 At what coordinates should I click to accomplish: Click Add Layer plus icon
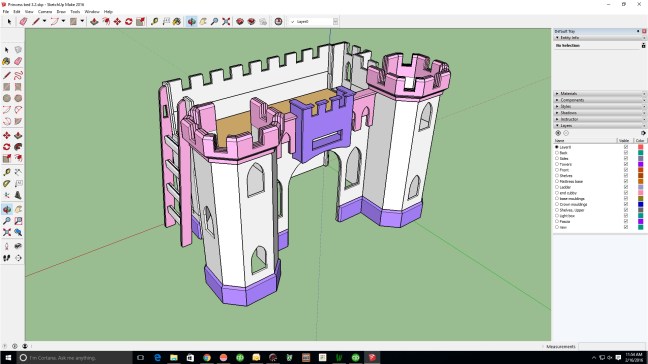tap(558, 133)
